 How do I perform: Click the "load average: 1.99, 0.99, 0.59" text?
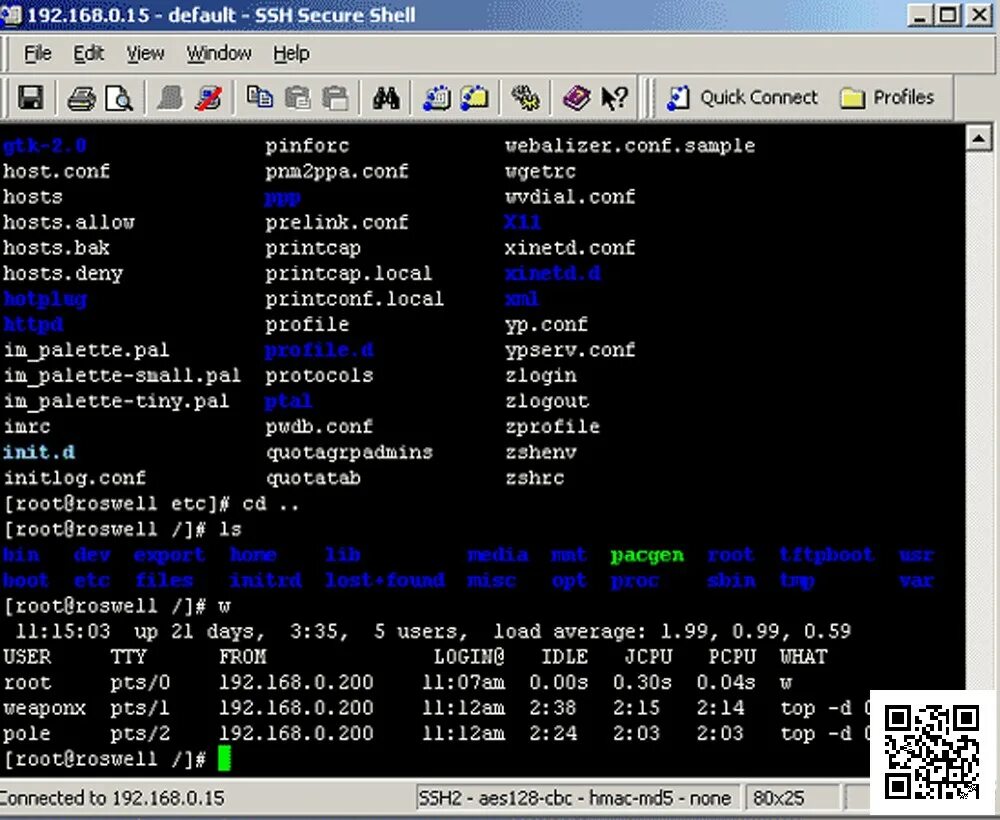(672, 631)
